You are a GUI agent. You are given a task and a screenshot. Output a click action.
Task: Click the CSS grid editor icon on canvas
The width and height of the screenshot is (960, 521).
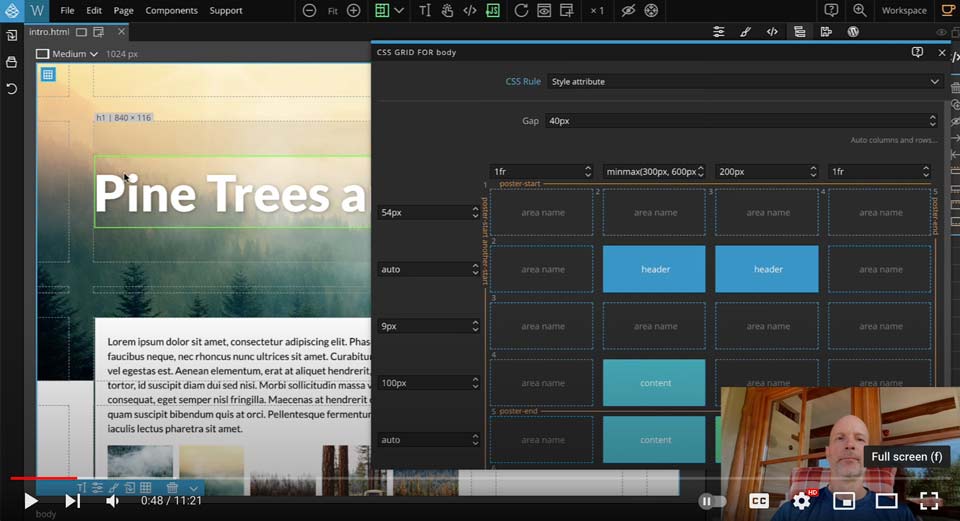pos(48,74)
